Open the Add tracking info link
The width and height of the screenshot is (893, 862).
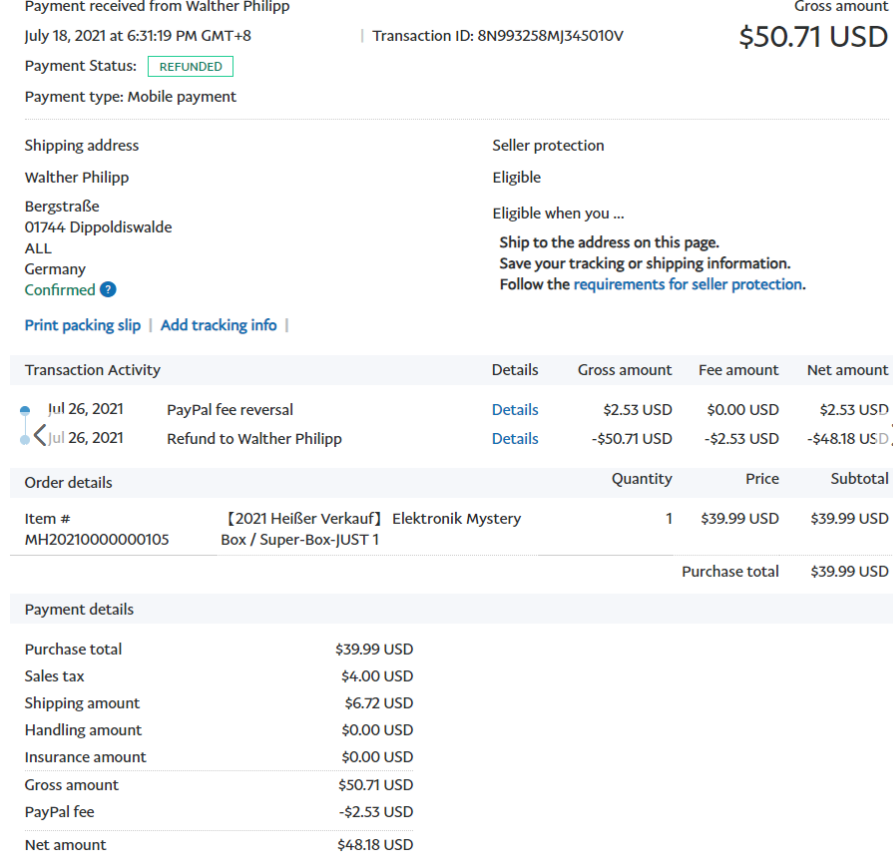[x=218, y=325]
